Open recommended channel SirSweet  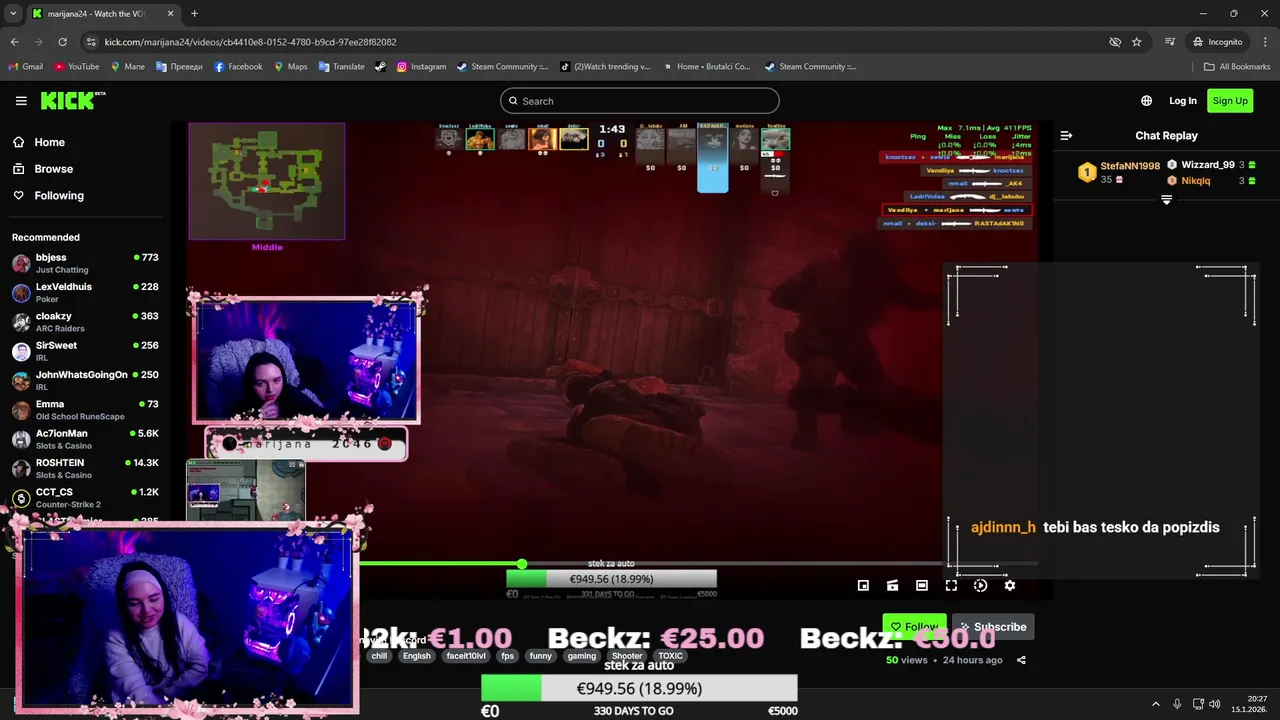tap(85, 351)
